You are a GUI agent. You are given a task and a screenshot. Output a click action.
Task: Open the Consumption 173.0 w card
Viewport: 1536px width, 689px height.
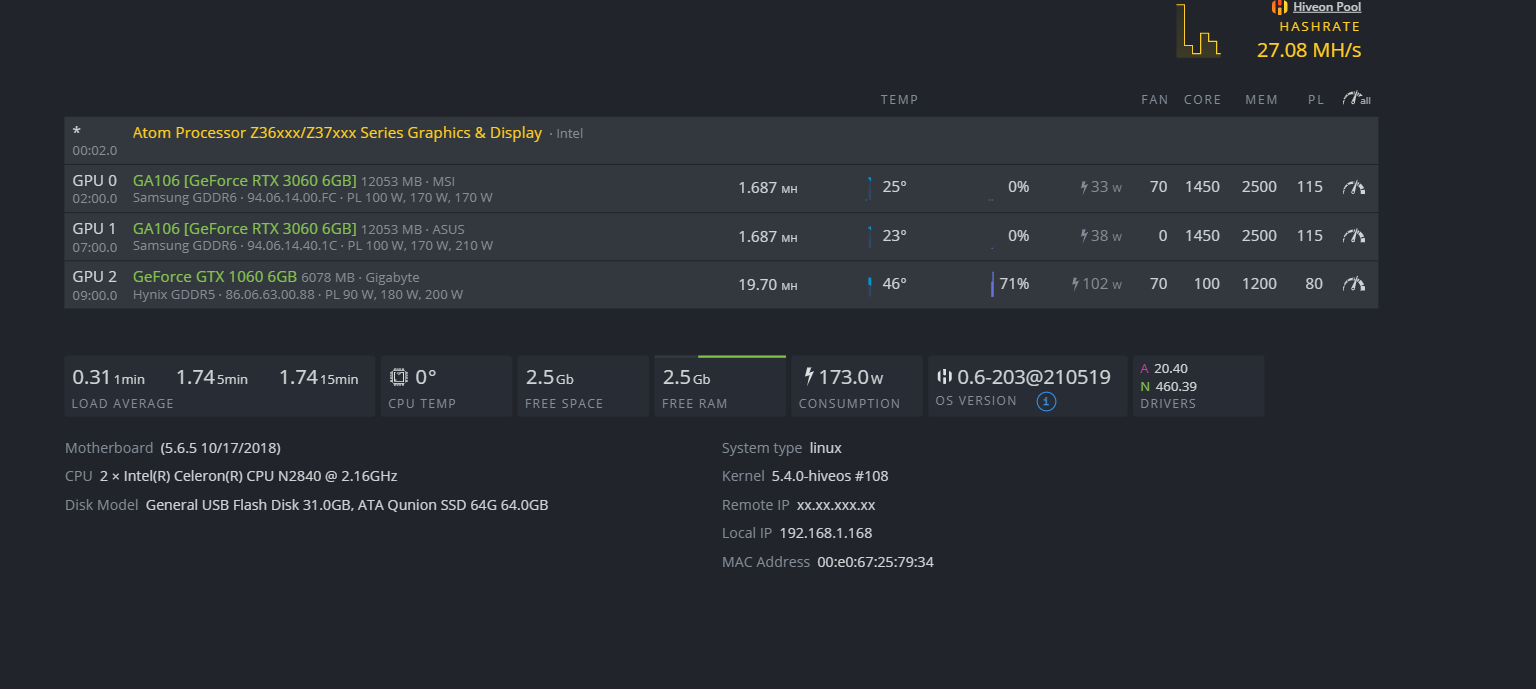pyautogui.click(x=857, y=386)
